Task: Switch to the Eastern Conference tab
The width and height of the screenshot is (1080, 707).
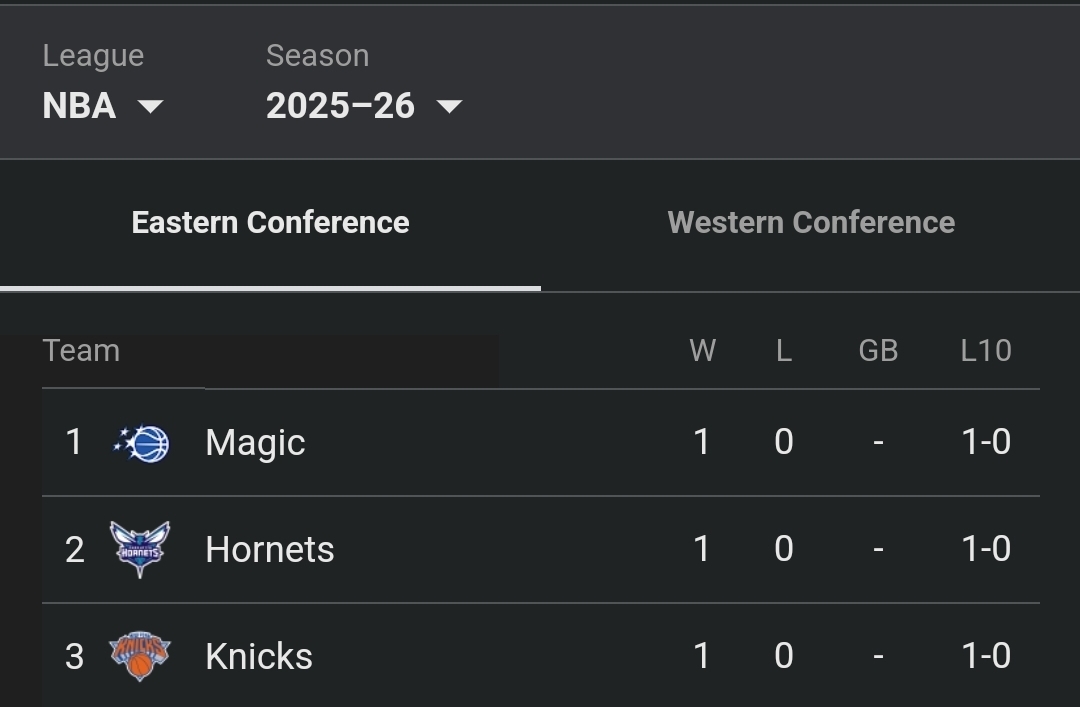Action: click(270, 222)
